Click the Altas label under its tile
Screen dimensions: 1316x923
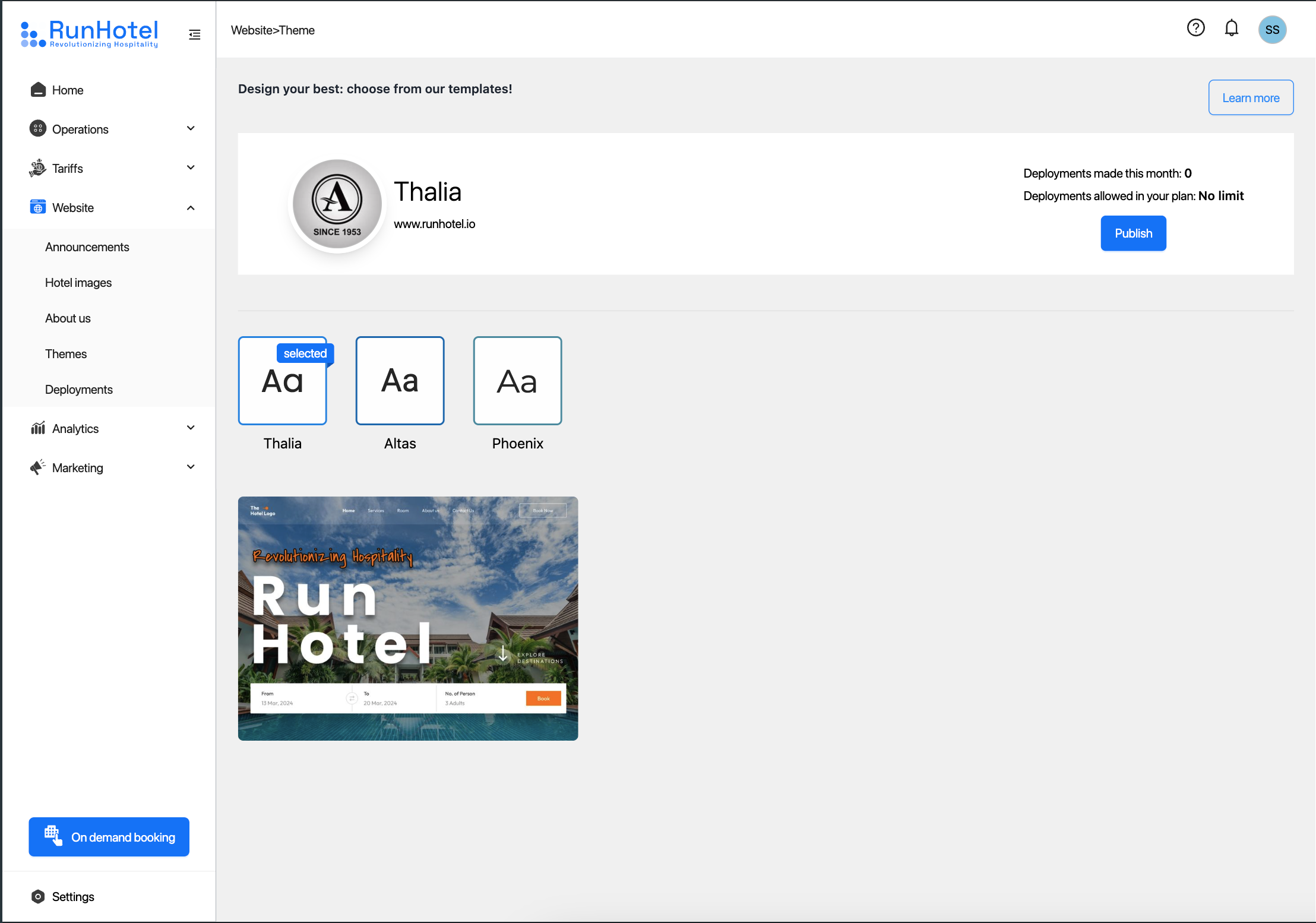coord(400,444)
